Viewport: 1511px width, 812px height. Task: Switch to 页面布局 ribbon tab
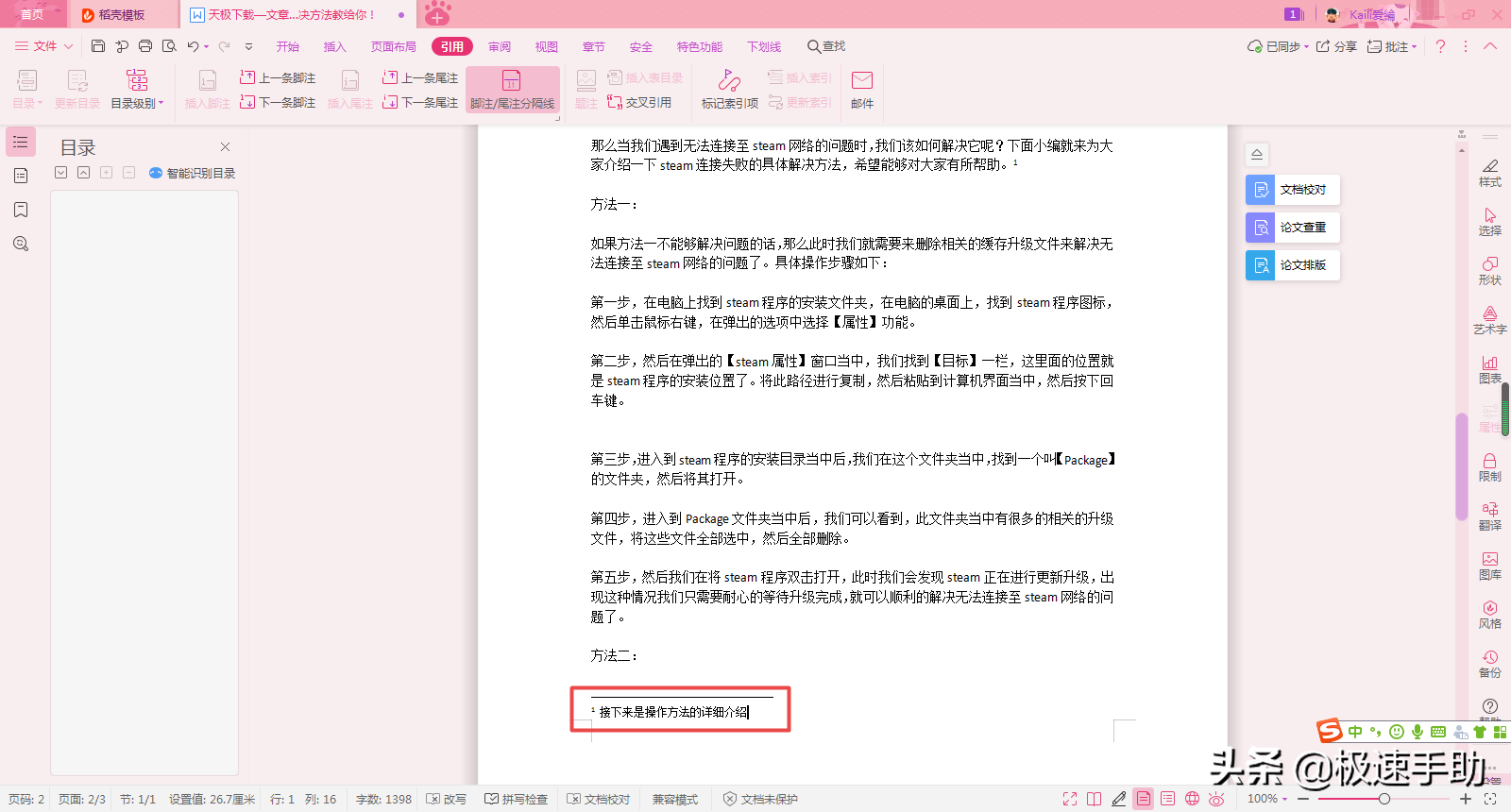[x=394, y=46]
